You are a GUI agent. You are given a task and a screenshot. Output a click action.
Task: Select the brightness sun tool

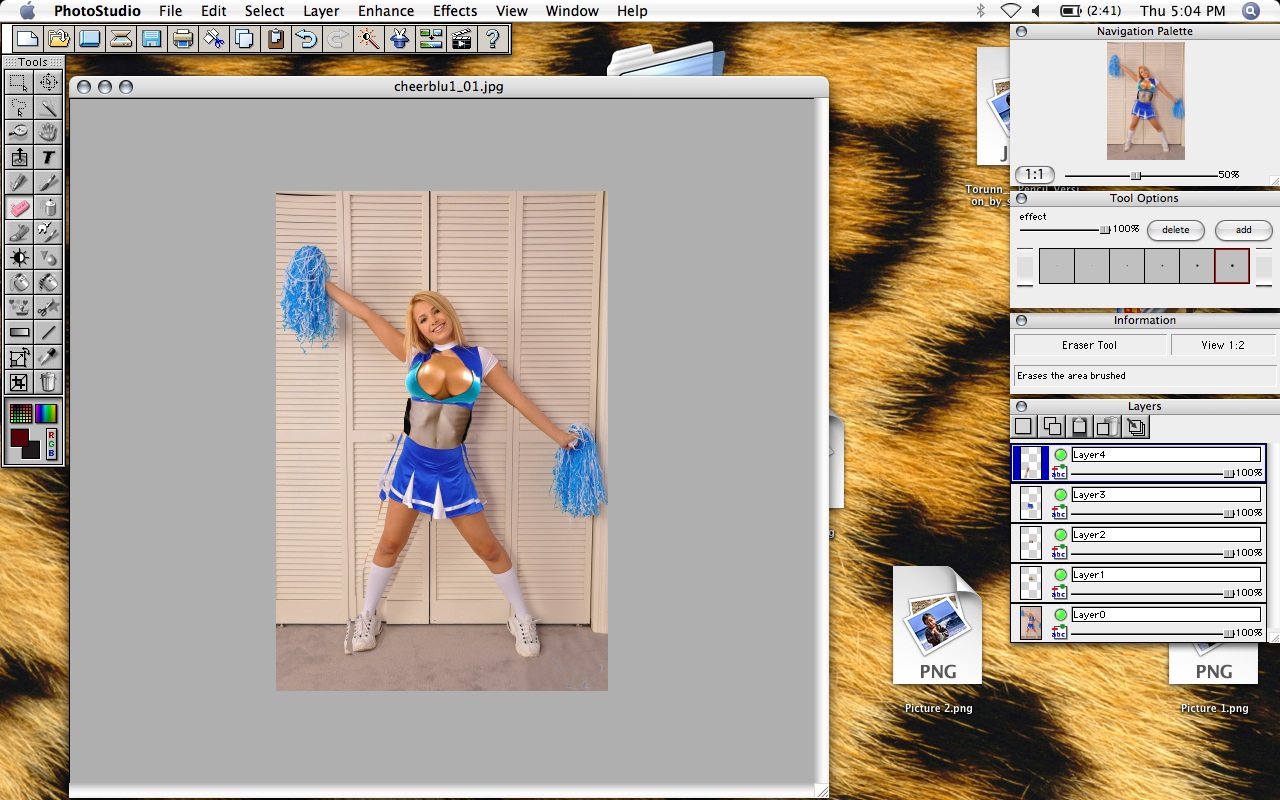(x=19, y=257)
